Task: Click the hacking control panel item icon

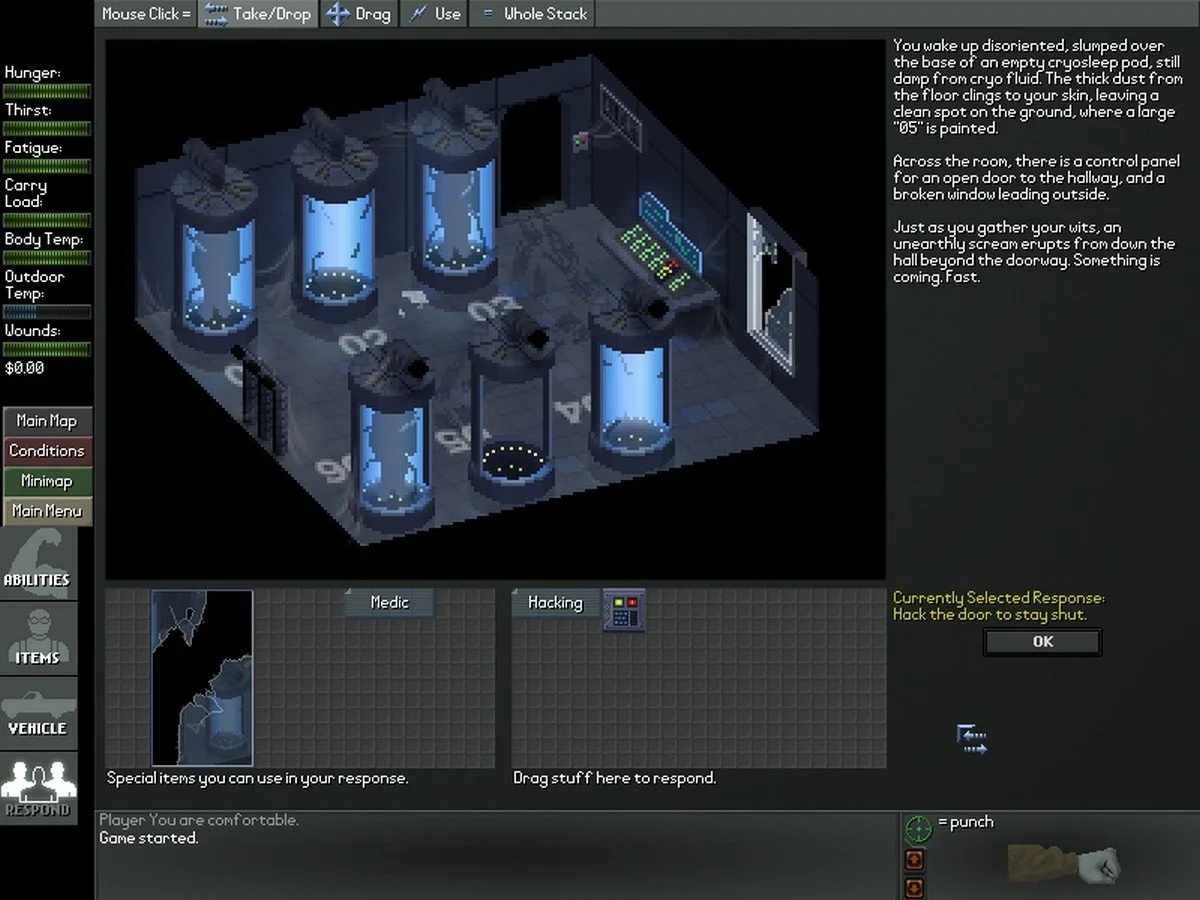Action: tap(624, 610)
